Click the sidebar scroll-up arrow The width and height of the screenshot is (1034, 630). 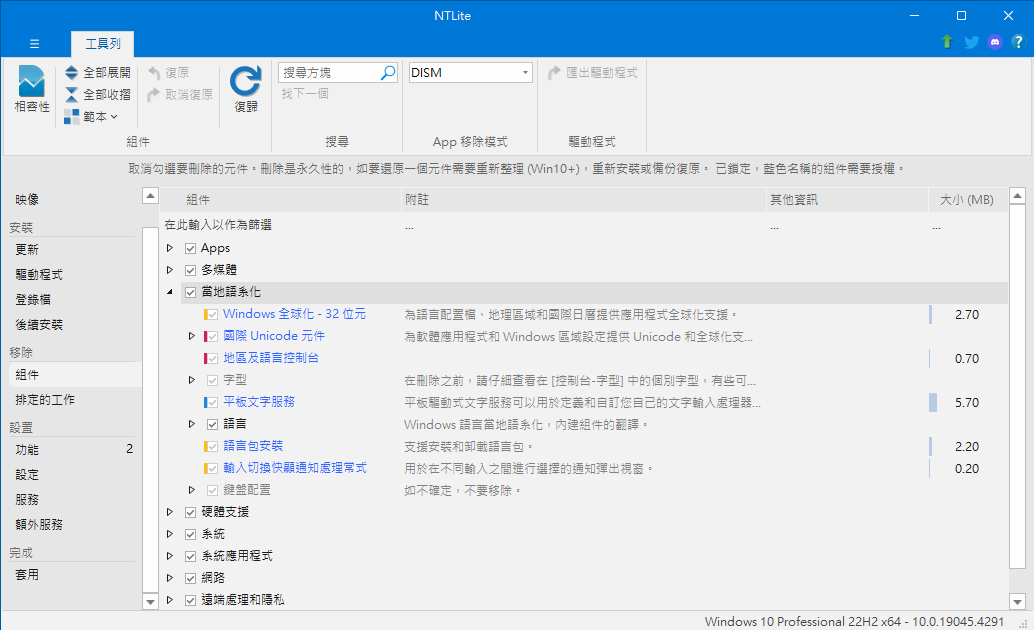(150, 195)
